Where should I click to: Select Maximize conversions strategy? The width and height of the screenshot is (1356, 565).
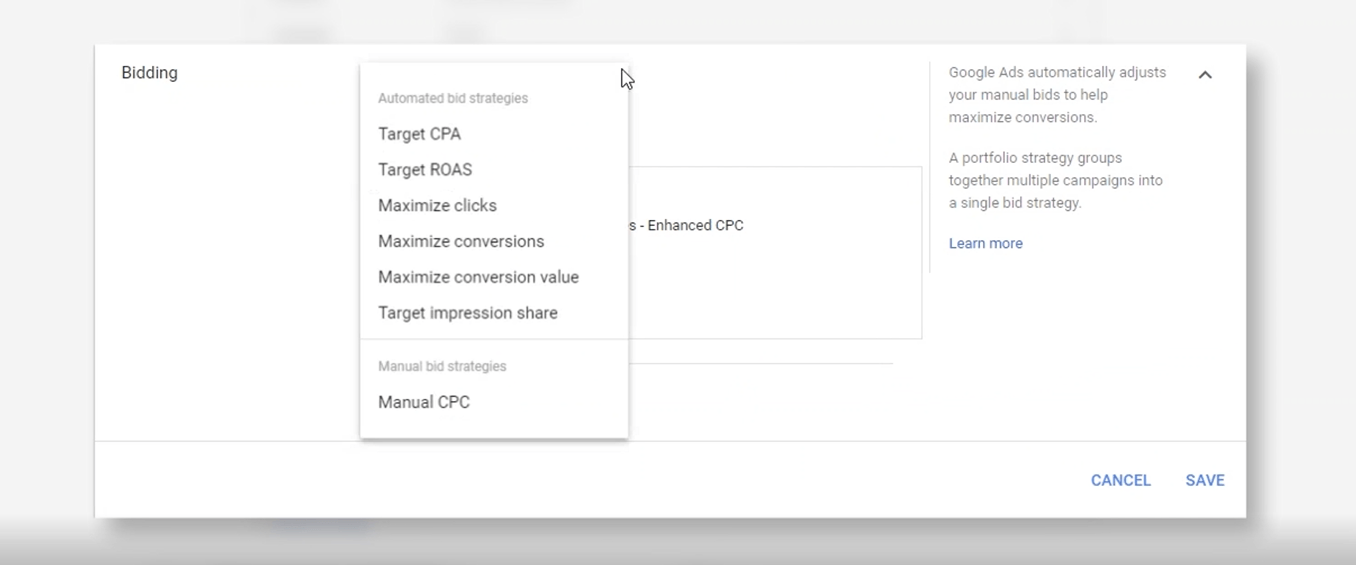pos(461,242)
